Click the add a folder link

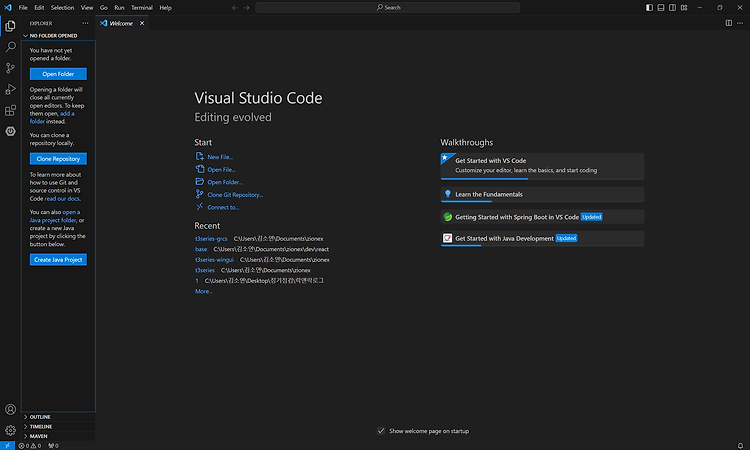click(52, 118)
